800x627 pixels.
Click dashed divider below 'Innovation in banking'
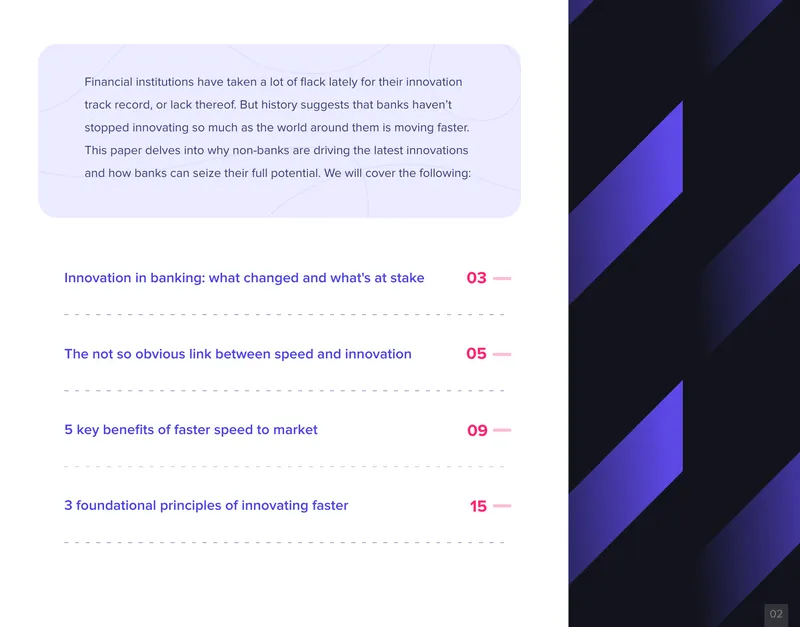284,315
